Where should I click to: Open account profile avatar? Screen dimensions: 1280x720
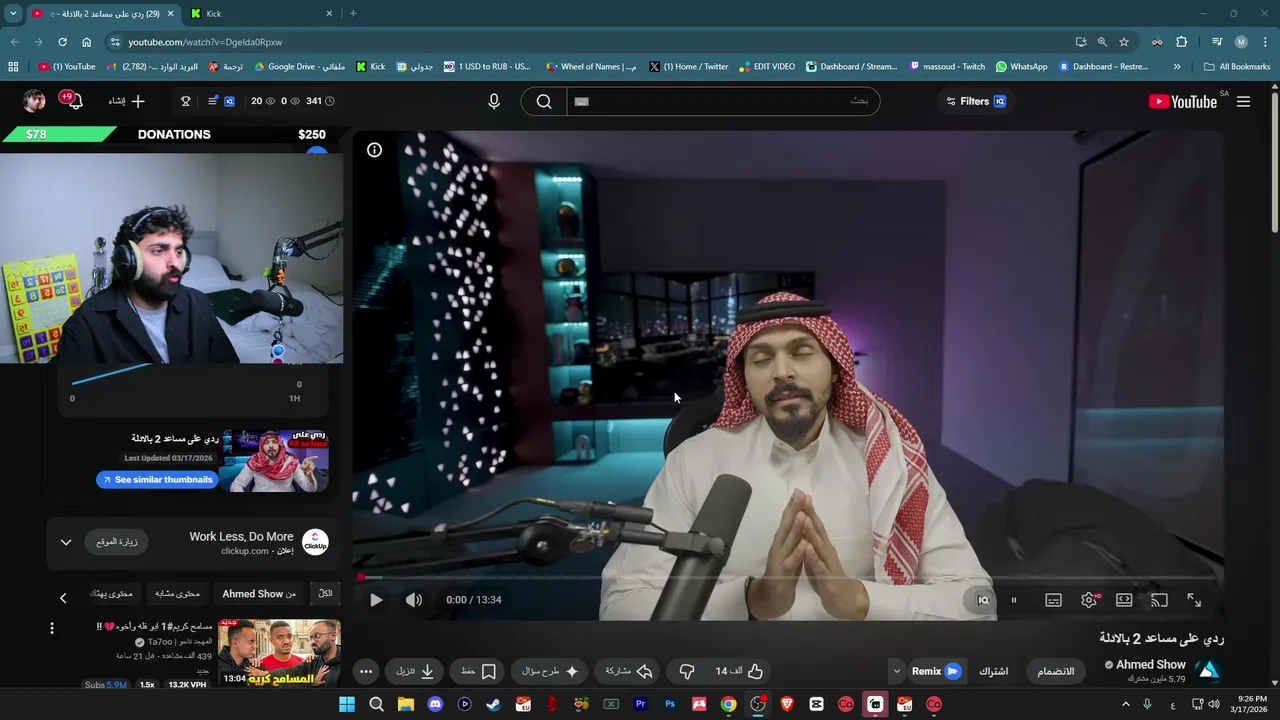coord(35,101)
